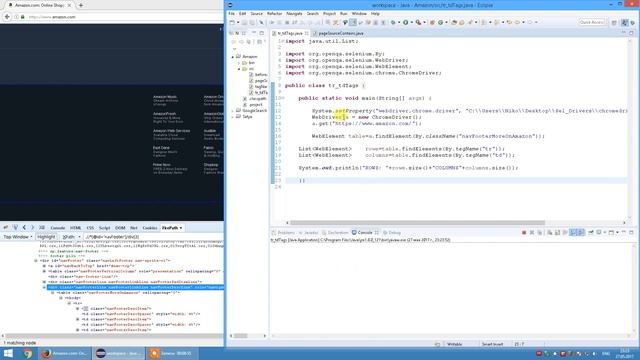
Task: Expand the GoogleSearch project node
Action: tap(233, 111)
